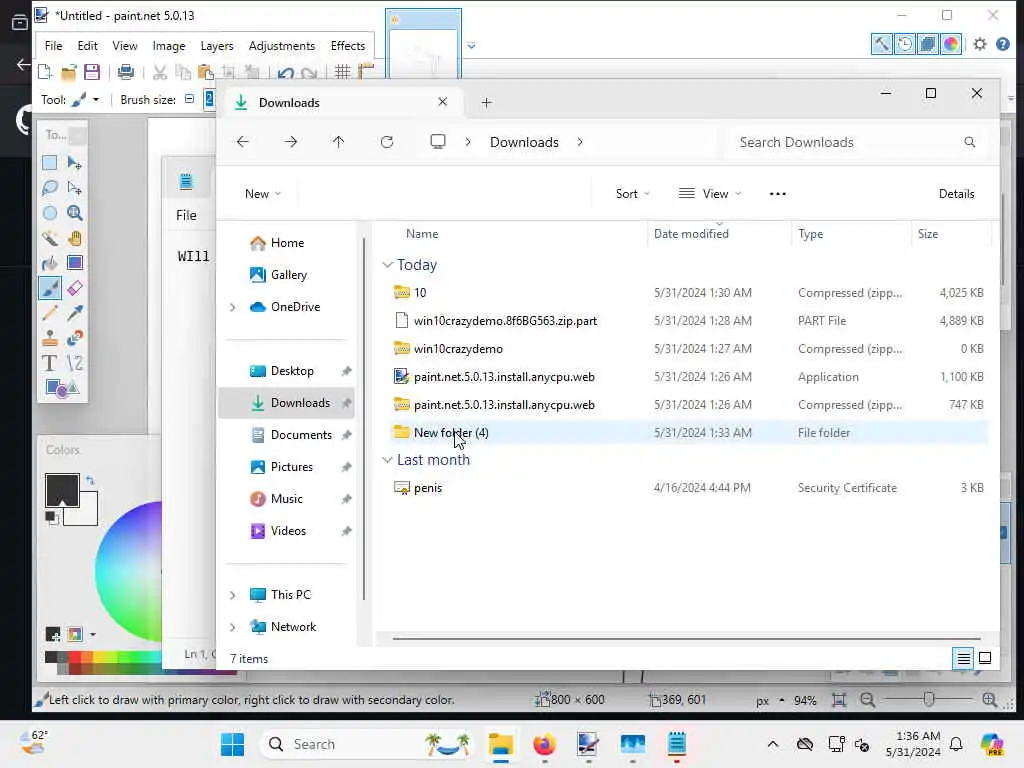This screenshot has height=768, width=1024.
Task: Select the Shapes tool
Action: pyautogui.click(x=62, y=389)
